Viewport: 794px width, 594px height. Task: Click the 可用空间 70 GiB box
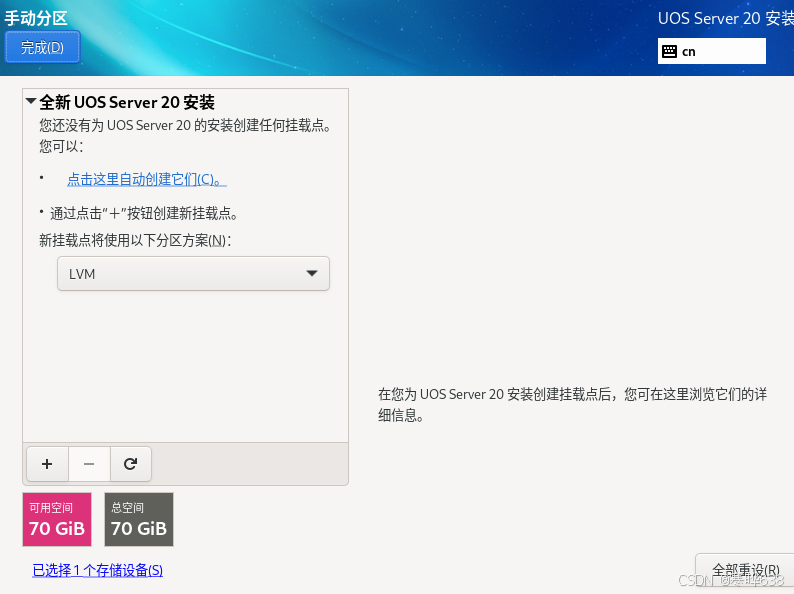[57, 520]
